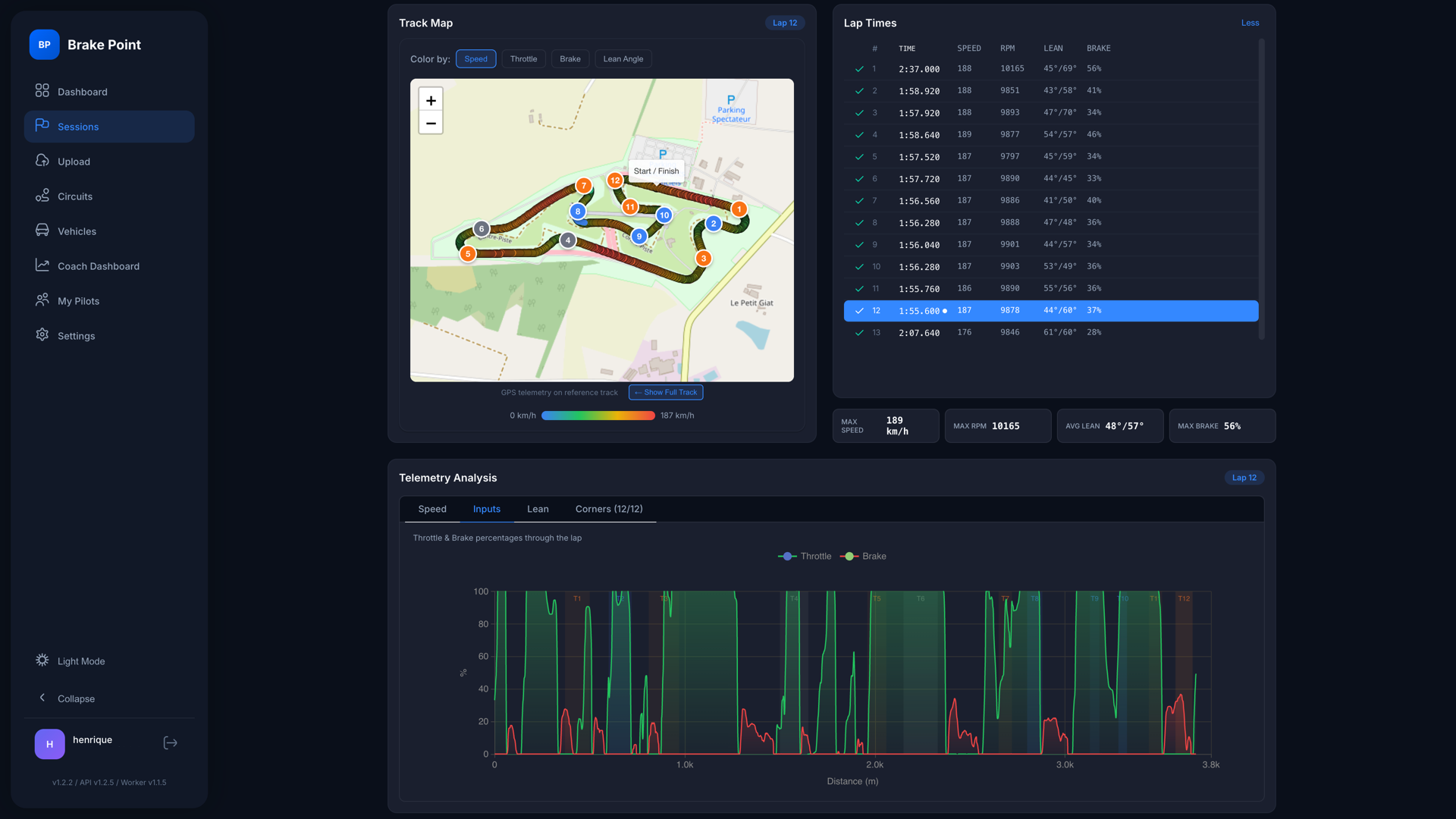The height and width of the screenshot is (819, 1456).
Task: Click the Vehicles car icon
Action: pos(42,231)
